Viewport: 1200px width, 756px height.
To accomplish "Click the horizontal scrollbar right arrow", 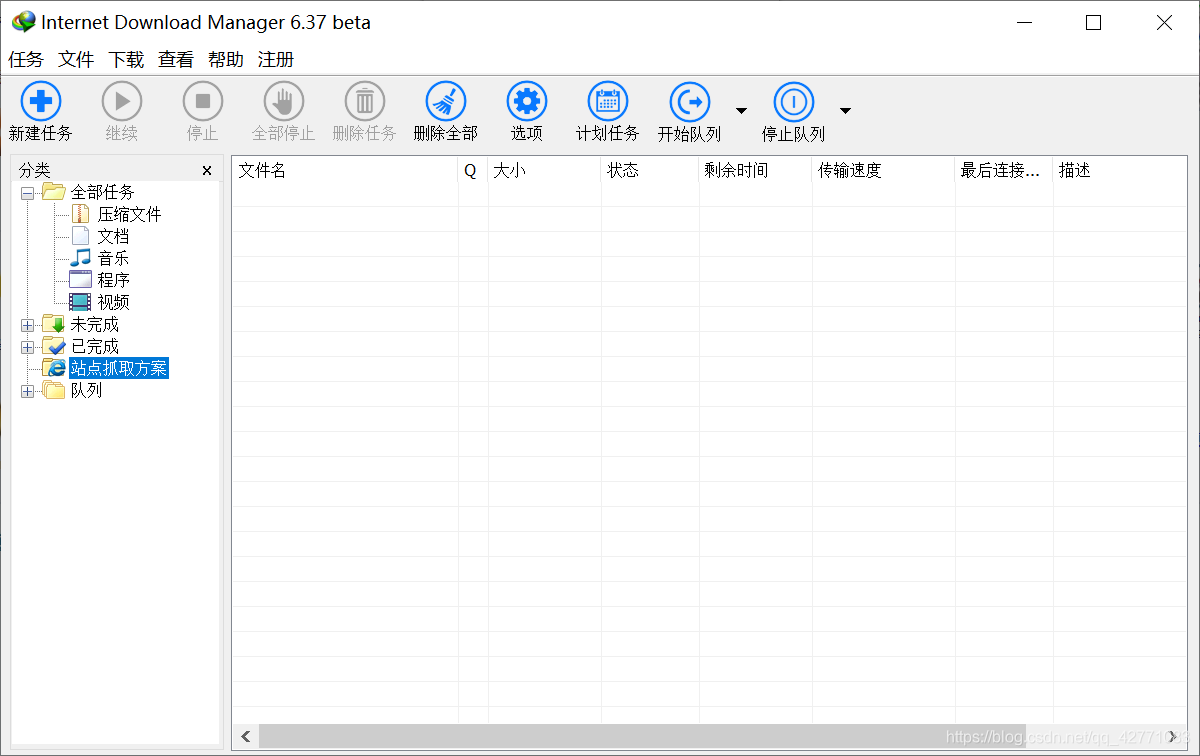I will 1172,737.
